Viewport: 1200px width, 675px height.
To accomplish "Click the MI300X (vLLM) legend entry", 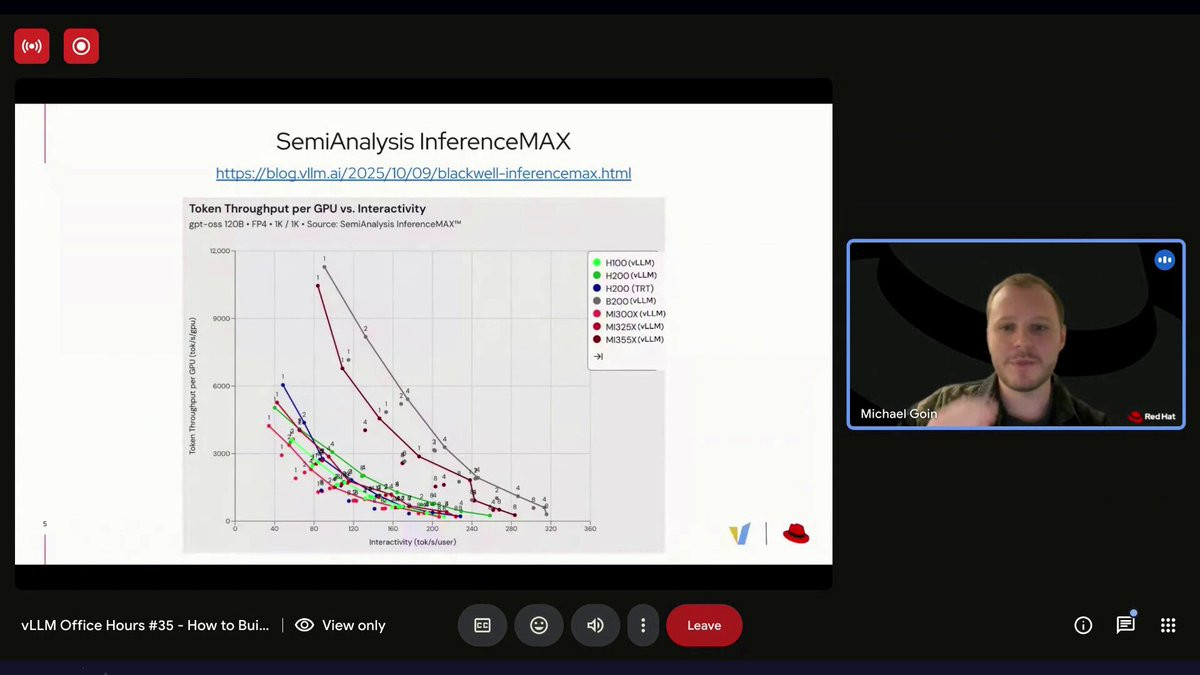I will (x=629, y=314).
